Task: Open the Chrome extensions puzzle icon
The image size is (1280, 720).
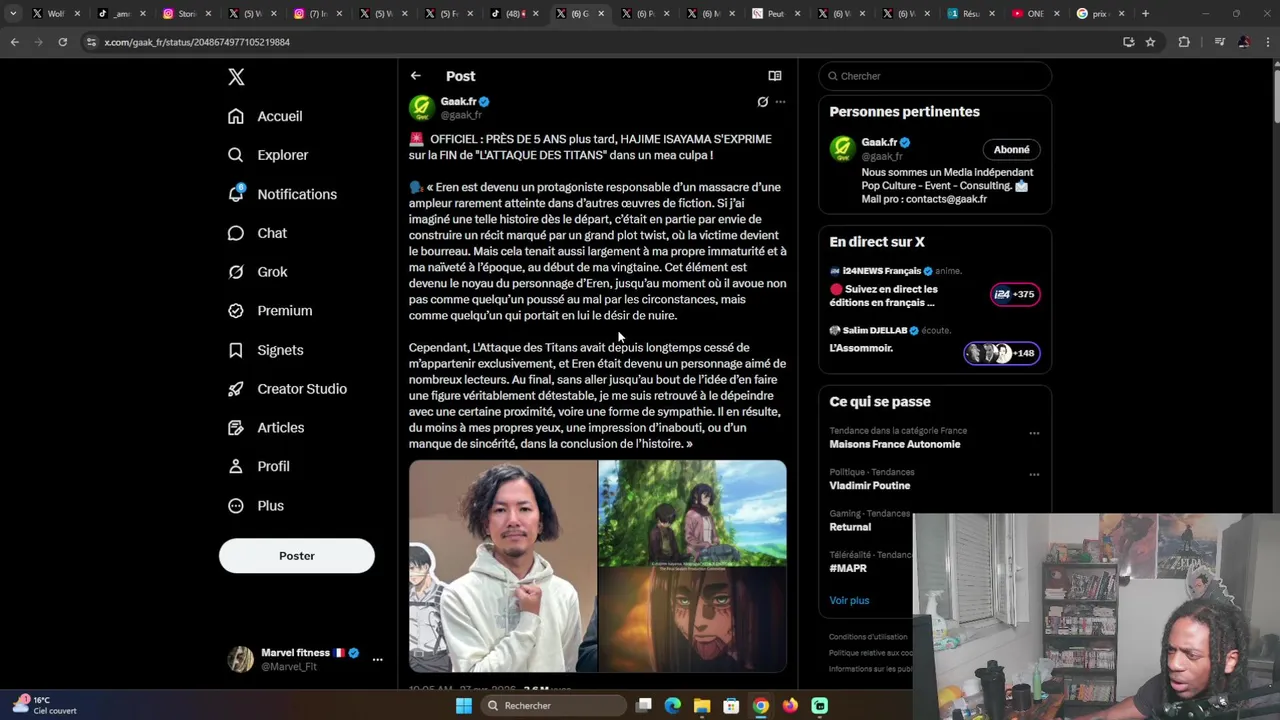Action: pos(1184,42)
